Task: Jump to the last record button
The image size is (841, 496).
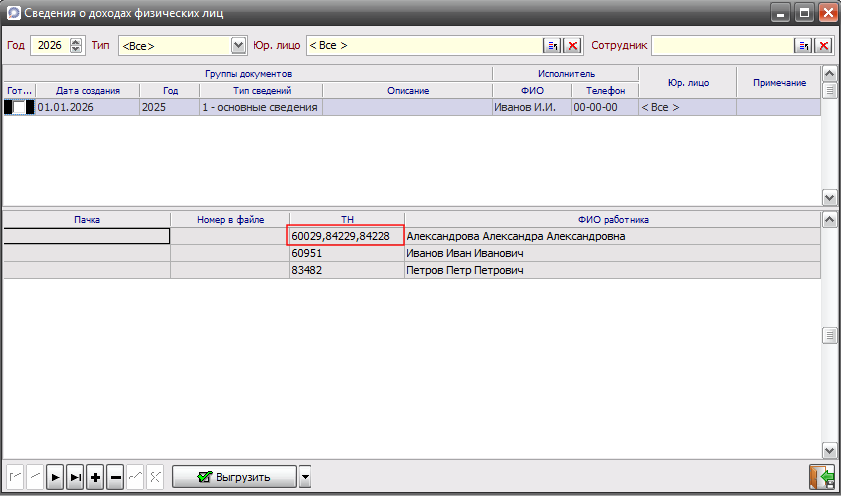Action: click(75, 477)
